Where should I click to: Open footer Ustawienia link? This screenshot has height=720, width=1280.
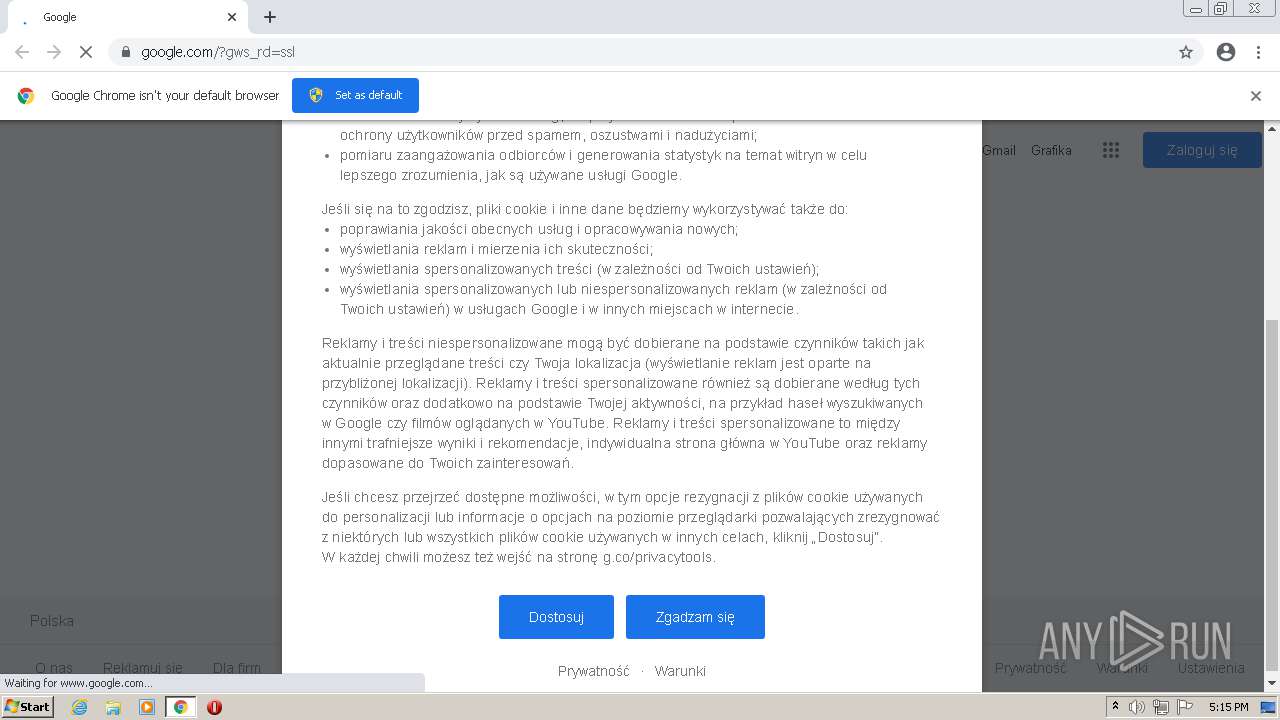1211,668
